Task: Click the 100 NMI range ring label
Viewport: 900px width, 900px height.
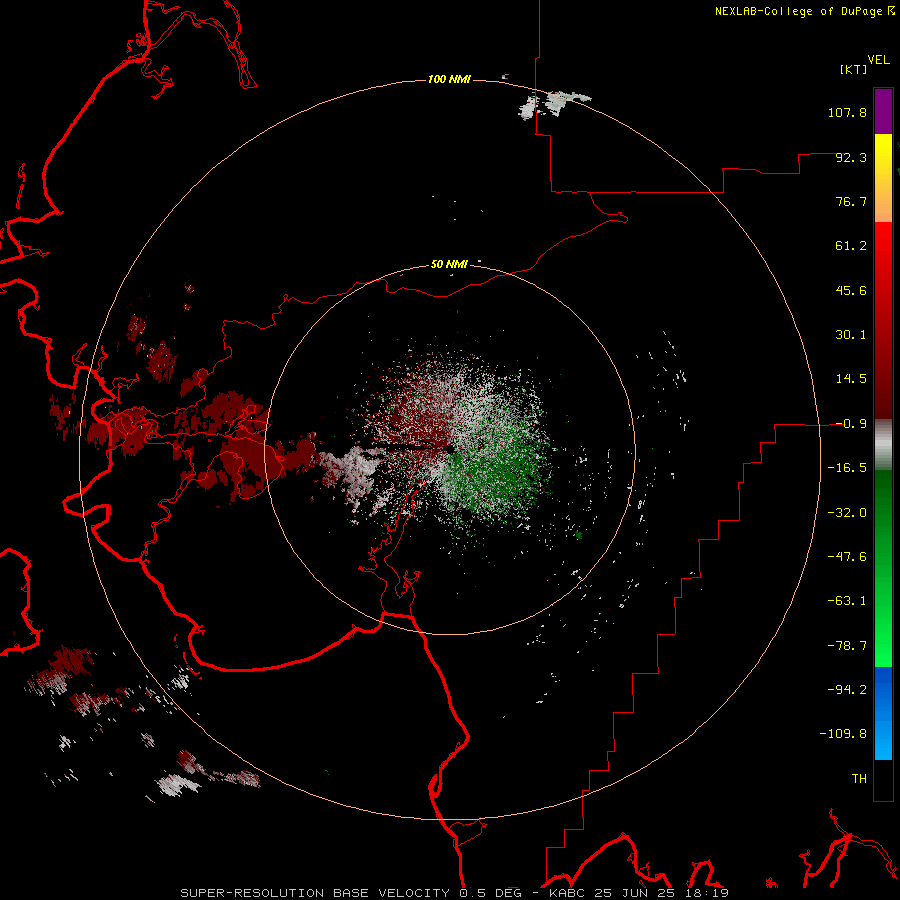Action: pyautogui.click(x=449, y=79)
